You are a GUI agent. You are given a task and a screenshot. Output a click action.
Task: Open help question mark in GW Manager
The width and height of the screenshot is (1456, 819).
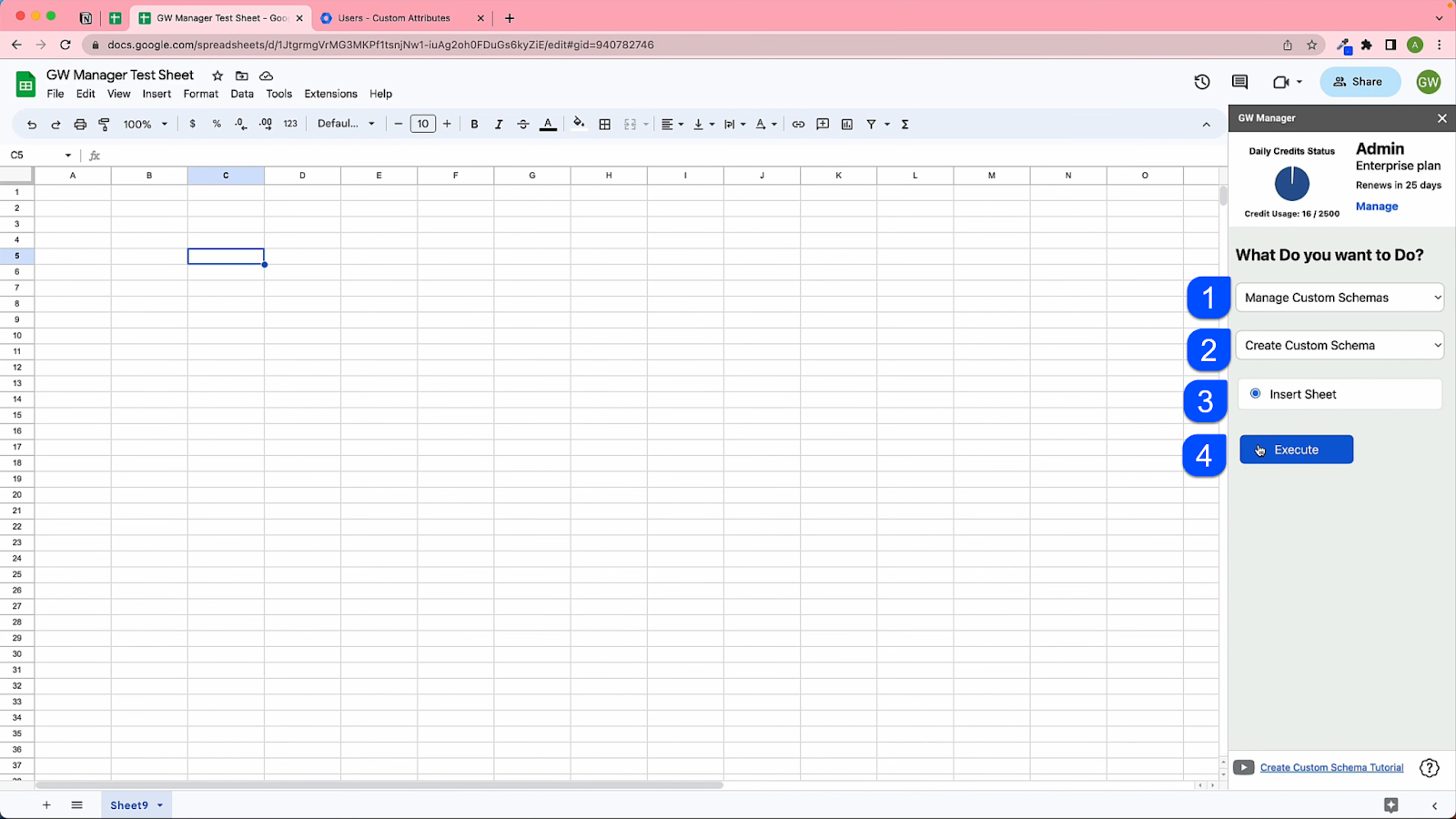pyautogui.click(x=1430, y=768)
